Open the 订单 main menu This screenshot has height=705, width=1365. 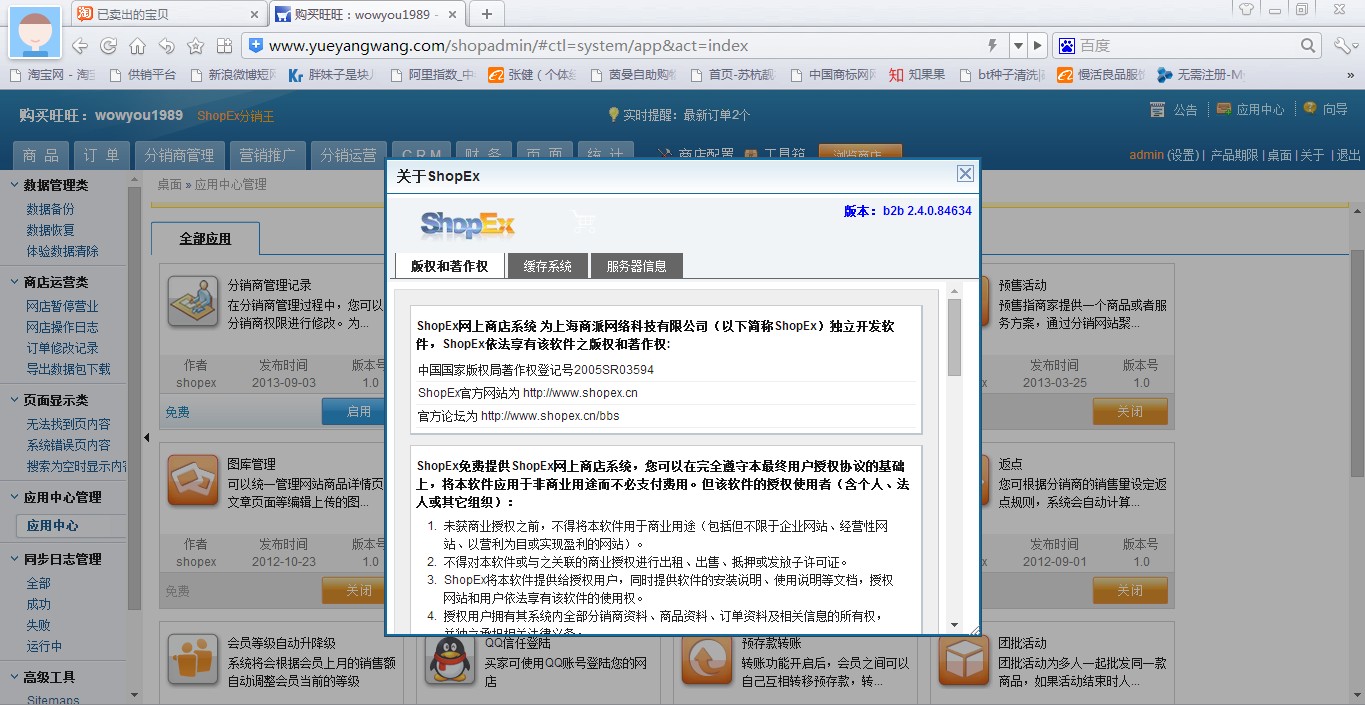(101, 155)
